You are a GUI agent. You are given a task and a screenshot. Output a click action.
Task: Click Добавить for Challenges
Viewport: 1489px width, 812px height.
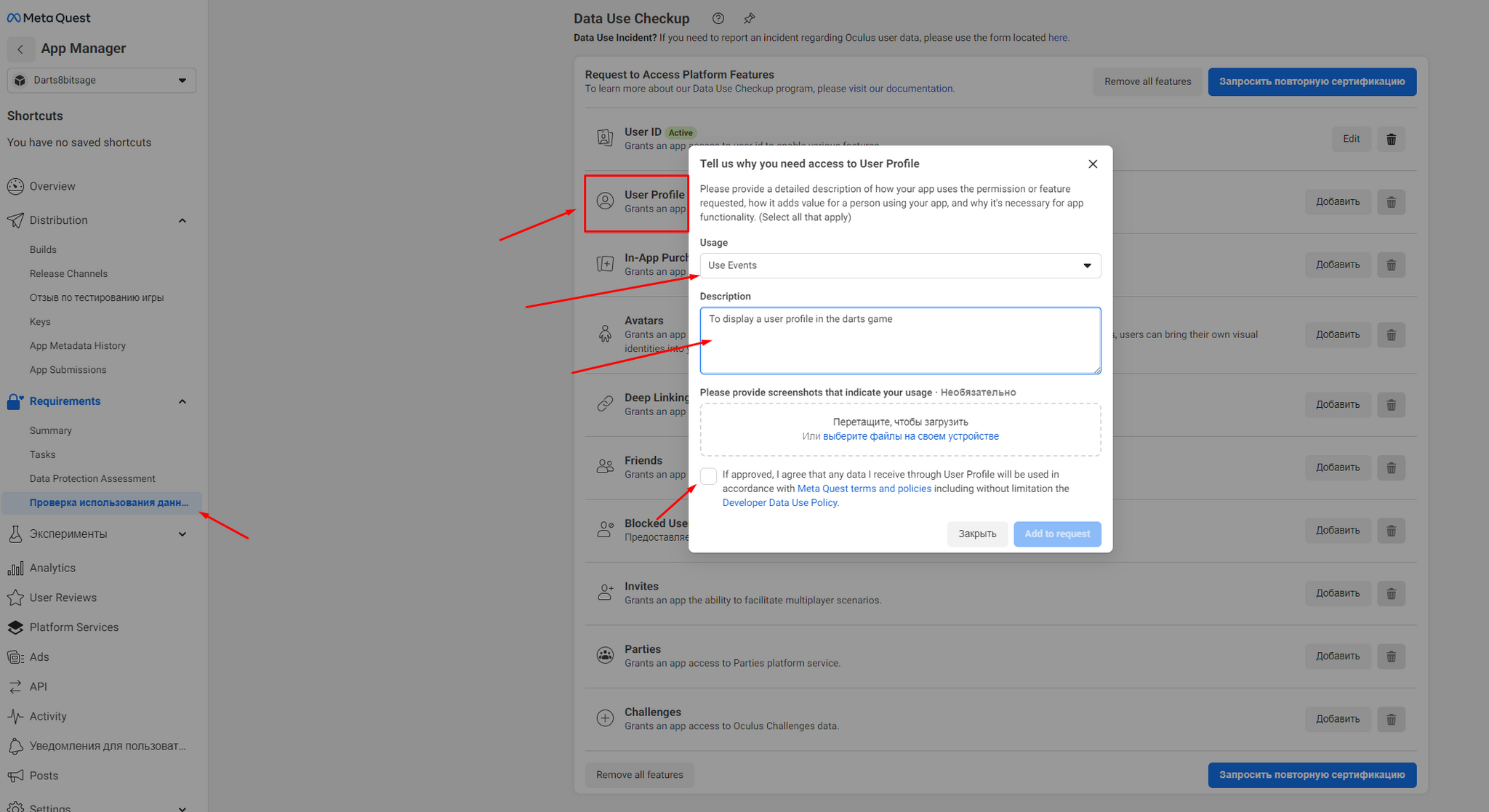1338,719
